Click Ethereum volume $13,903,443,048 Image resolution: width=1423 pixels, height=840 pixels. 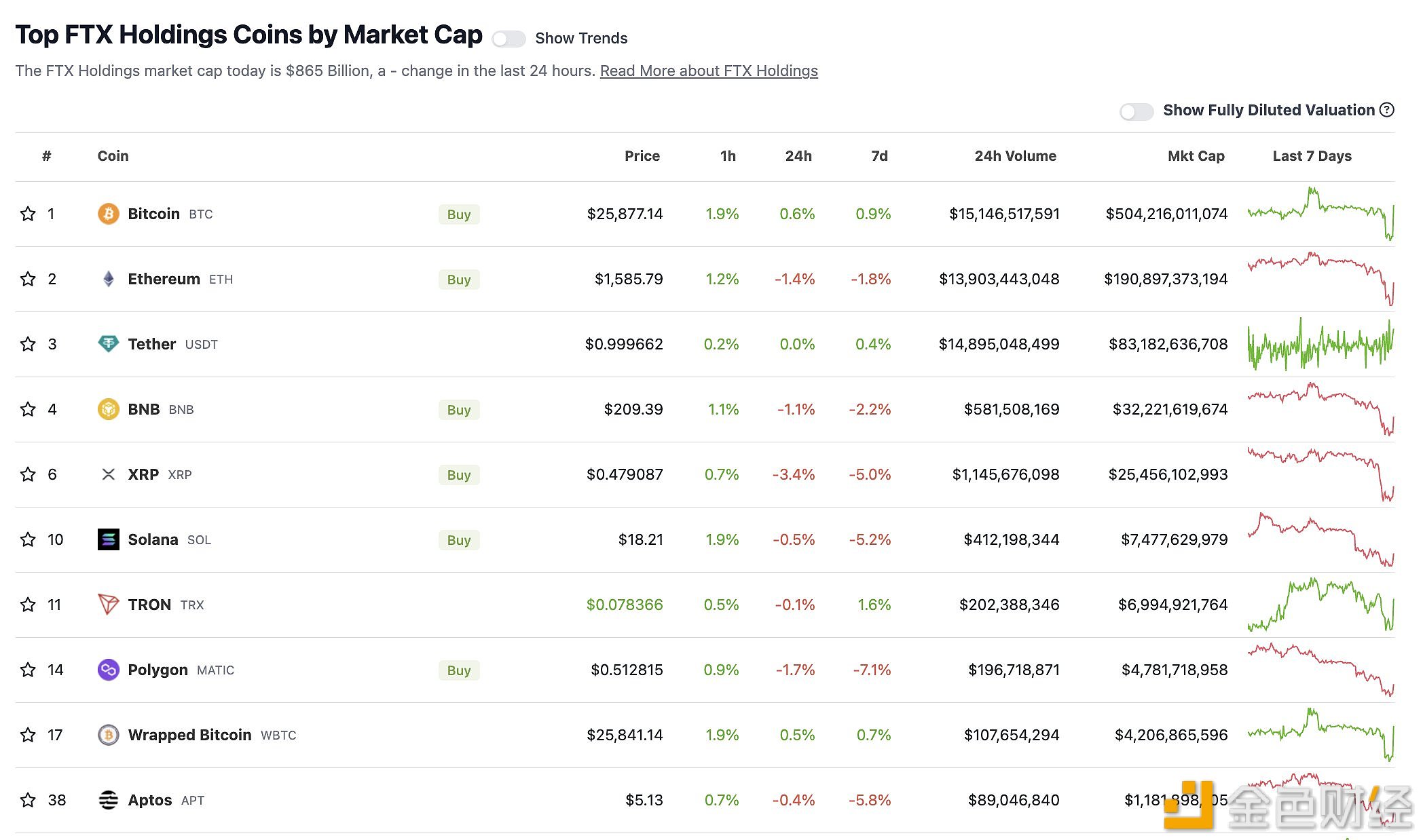pyautogui.click(x=999, y=279)
